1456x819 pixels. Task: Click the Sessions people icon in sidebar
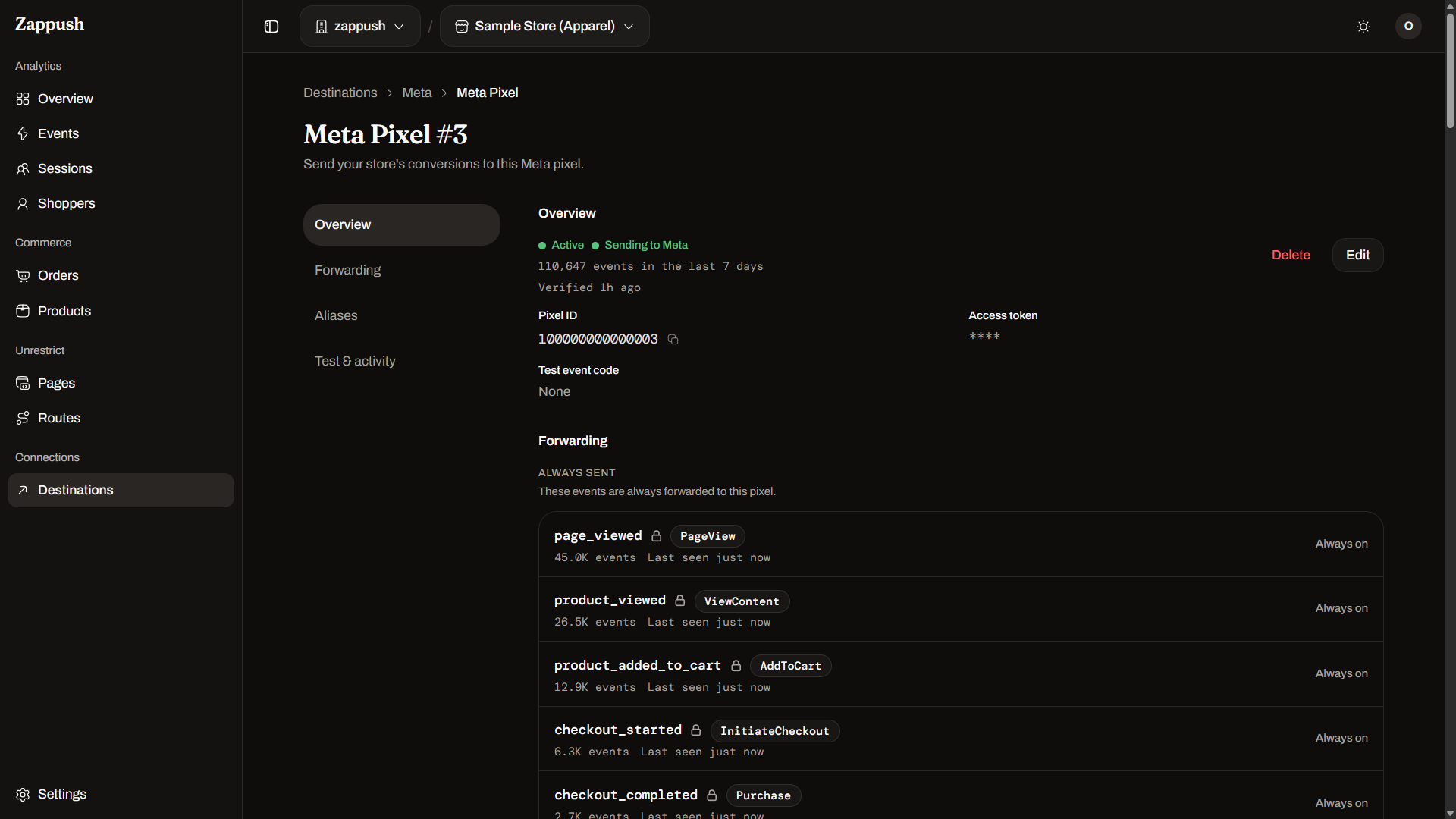23,169
